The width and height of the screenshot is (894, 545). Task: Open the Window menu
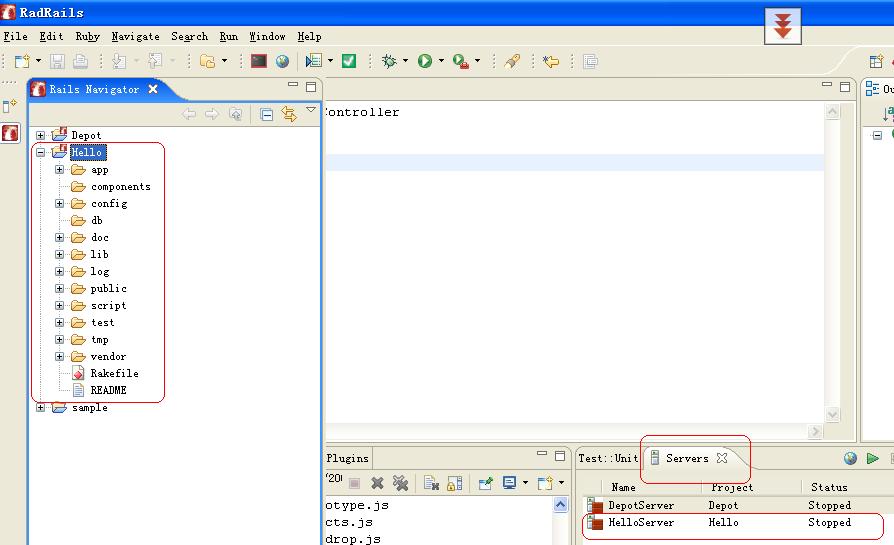(267, 36)
